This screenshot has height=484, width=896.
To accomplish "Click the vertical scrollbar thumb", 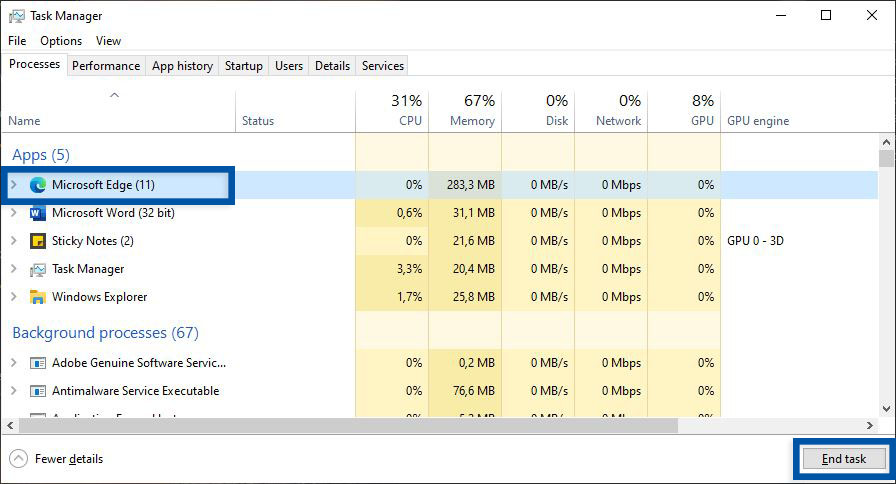I will 886,158.
